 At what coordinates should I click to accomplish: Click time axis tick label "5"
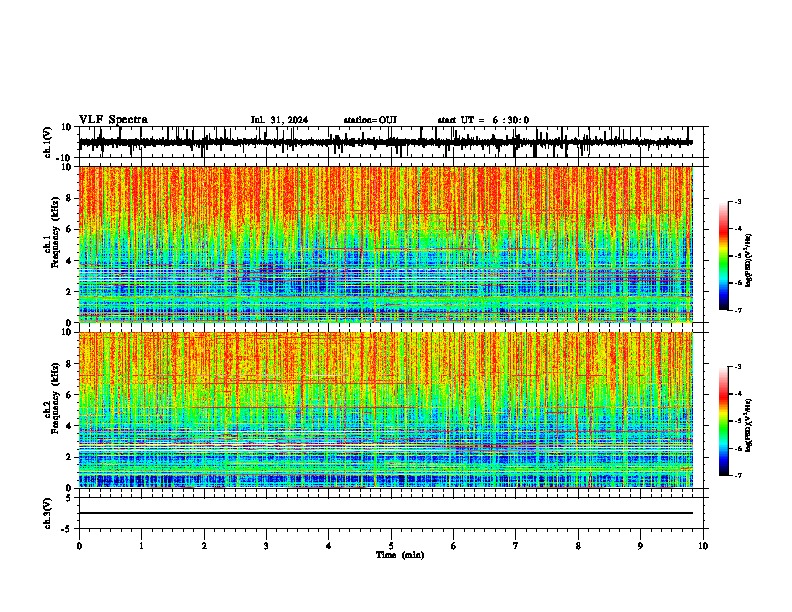point(391,546)
